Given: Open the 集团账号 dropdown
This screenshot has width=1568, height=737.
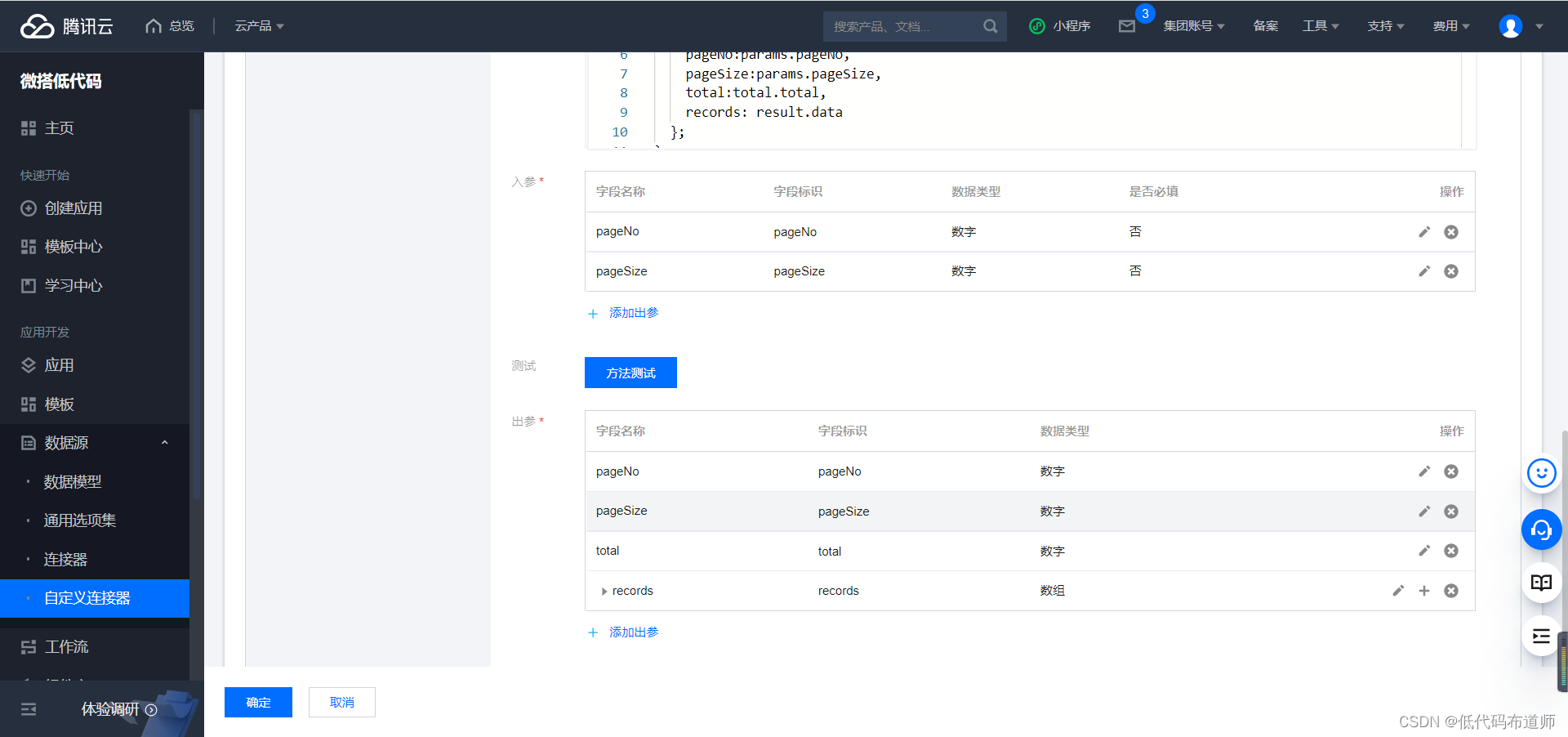Looking at the screenshot, I should [x=1194, y=26].
